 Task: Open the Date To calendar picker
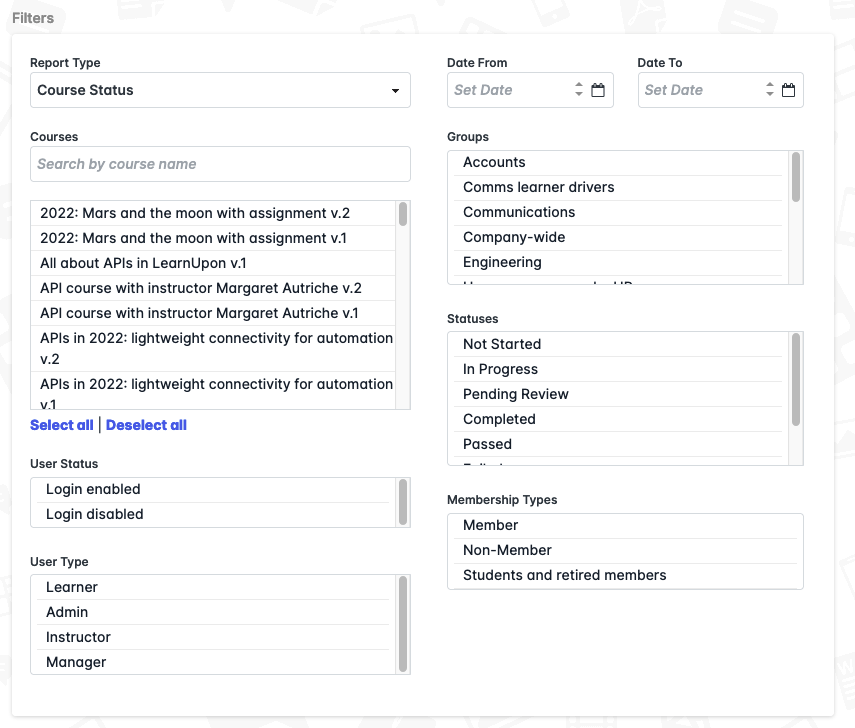(x=788, y=90)
